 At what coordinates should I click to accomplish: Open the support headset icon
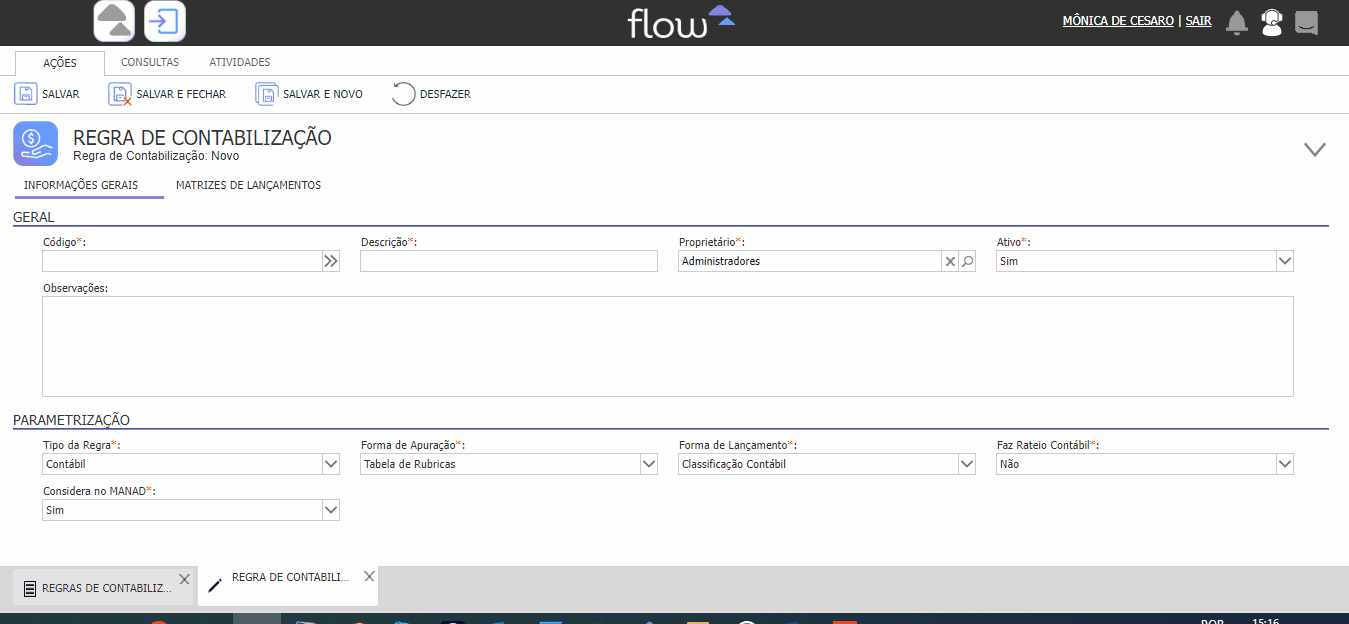[1272, 22]
